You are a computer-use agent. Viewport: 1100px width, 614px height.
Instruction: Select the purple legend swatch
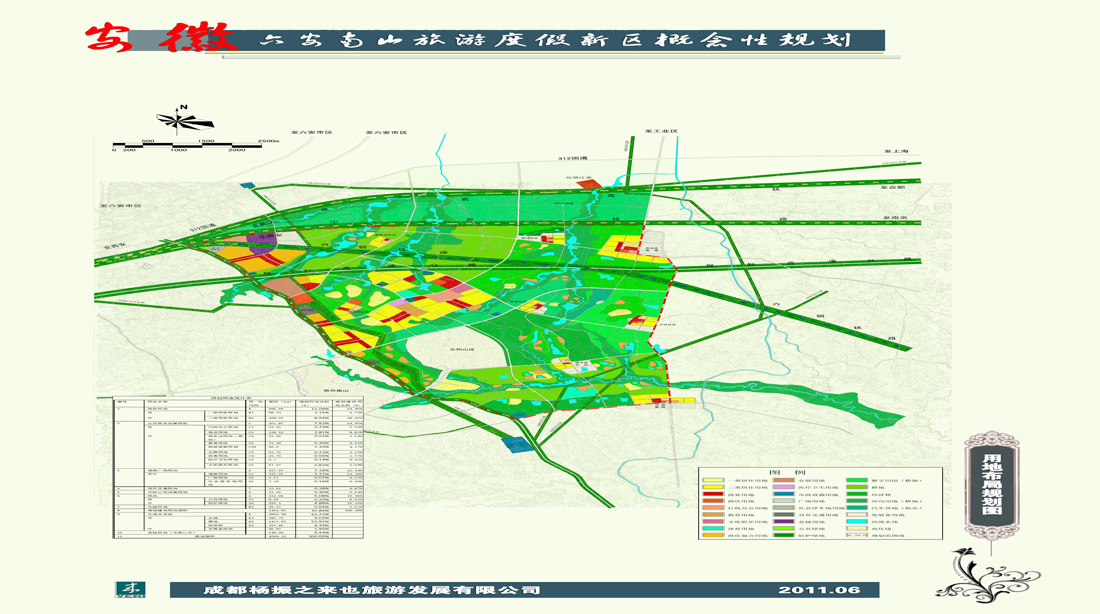[782, 521]
